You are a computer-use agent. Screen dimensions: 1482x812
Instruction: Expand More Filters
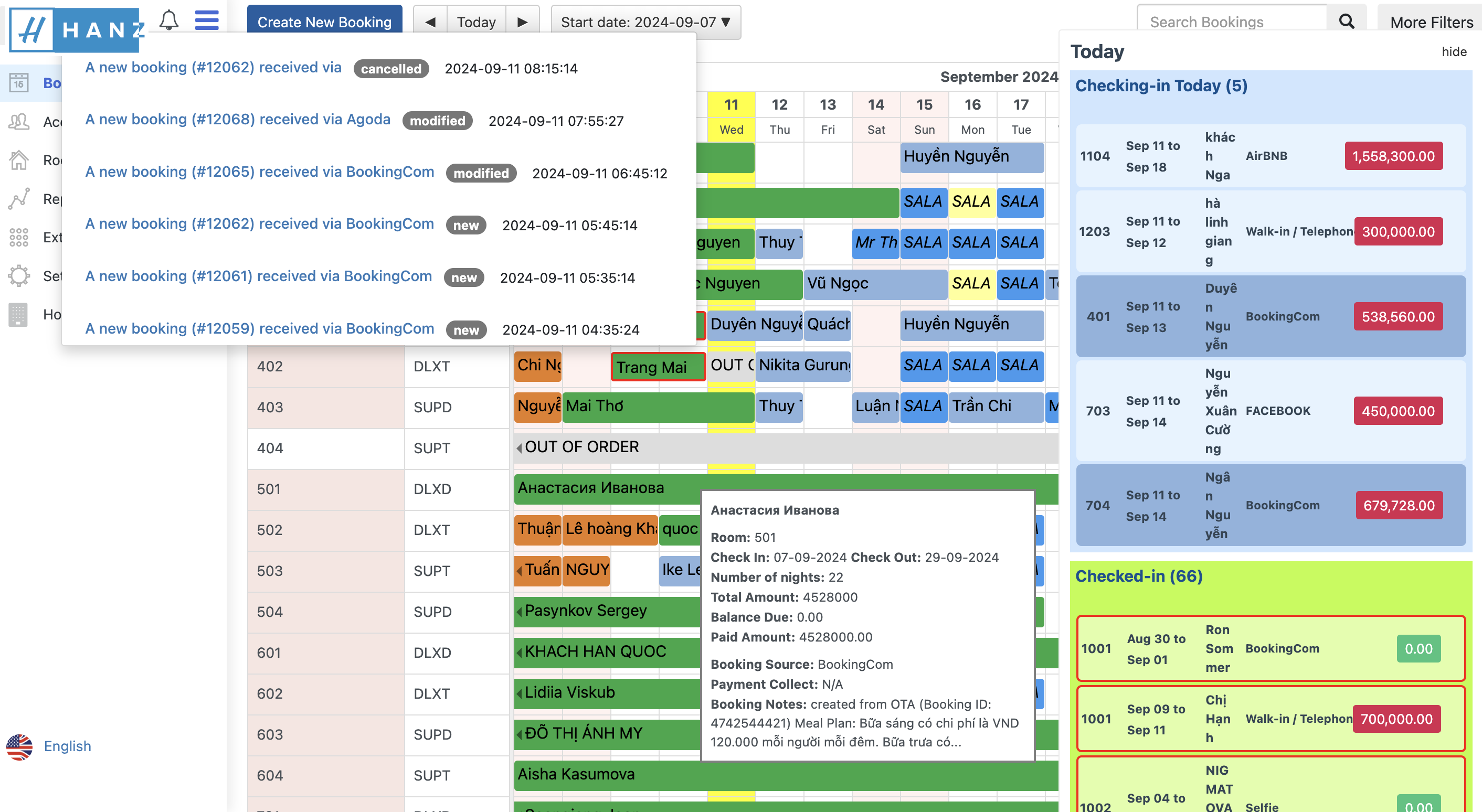pos(1431,22)
